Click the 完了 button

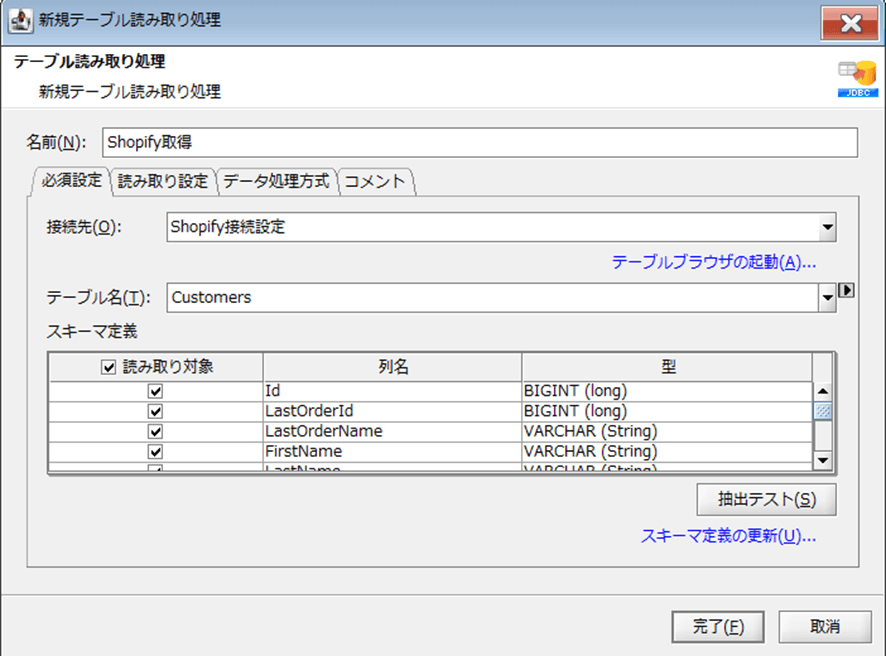[x=718, y=627]
